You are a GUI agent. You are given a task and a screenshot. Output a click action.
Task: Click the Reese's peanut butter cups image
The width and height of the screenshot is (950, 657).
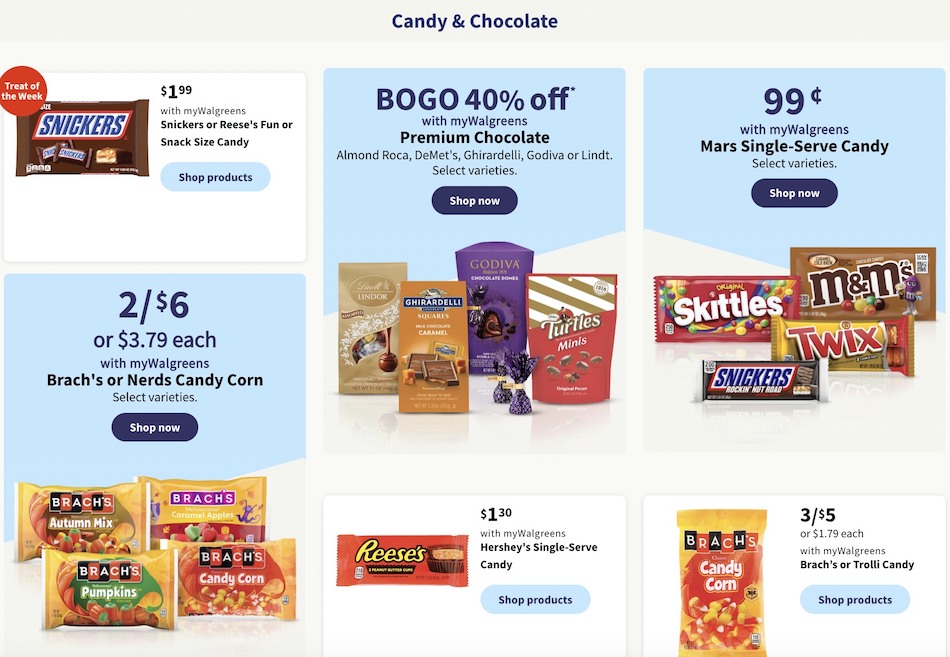[402, 560]
